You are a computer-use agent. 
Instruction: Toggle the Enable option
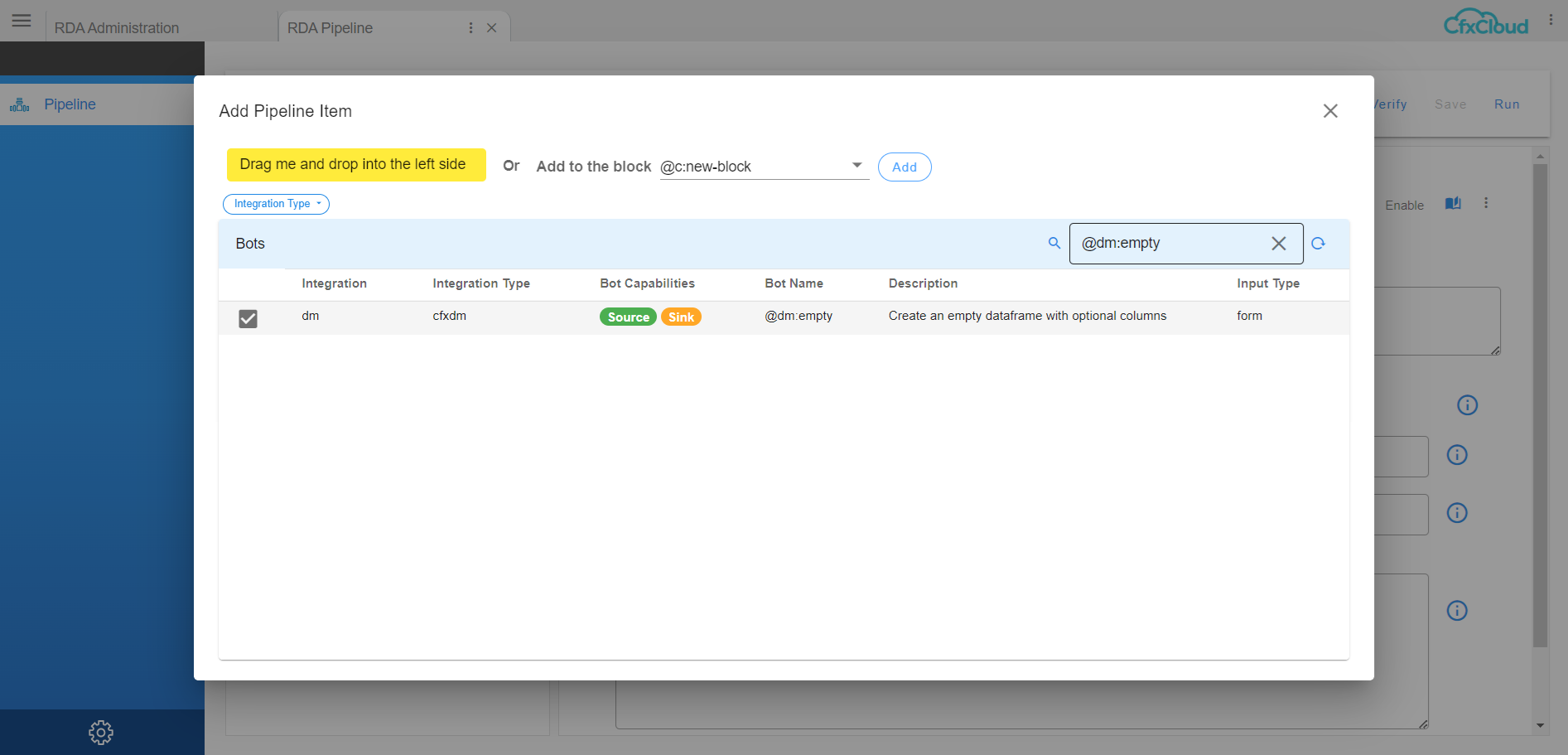1404,205
